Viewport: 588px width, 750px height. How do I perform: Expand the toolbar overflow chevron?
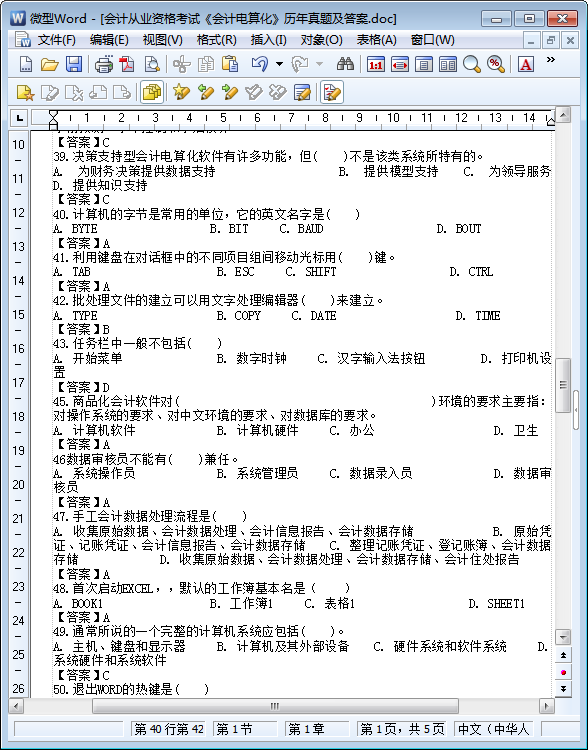point(551,60)
